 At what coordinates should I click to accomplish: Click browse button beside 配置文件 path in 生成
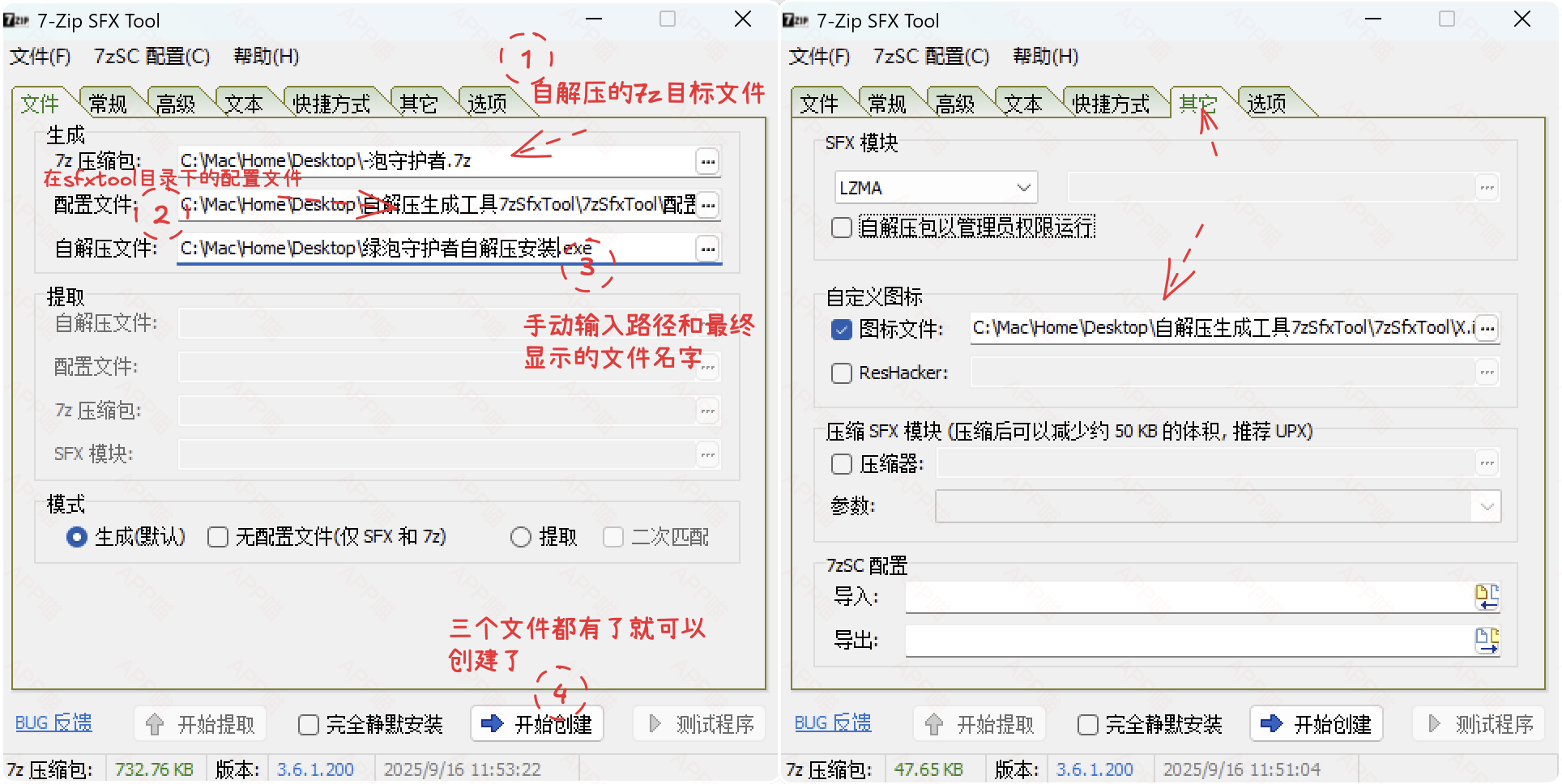click(707, 205)
